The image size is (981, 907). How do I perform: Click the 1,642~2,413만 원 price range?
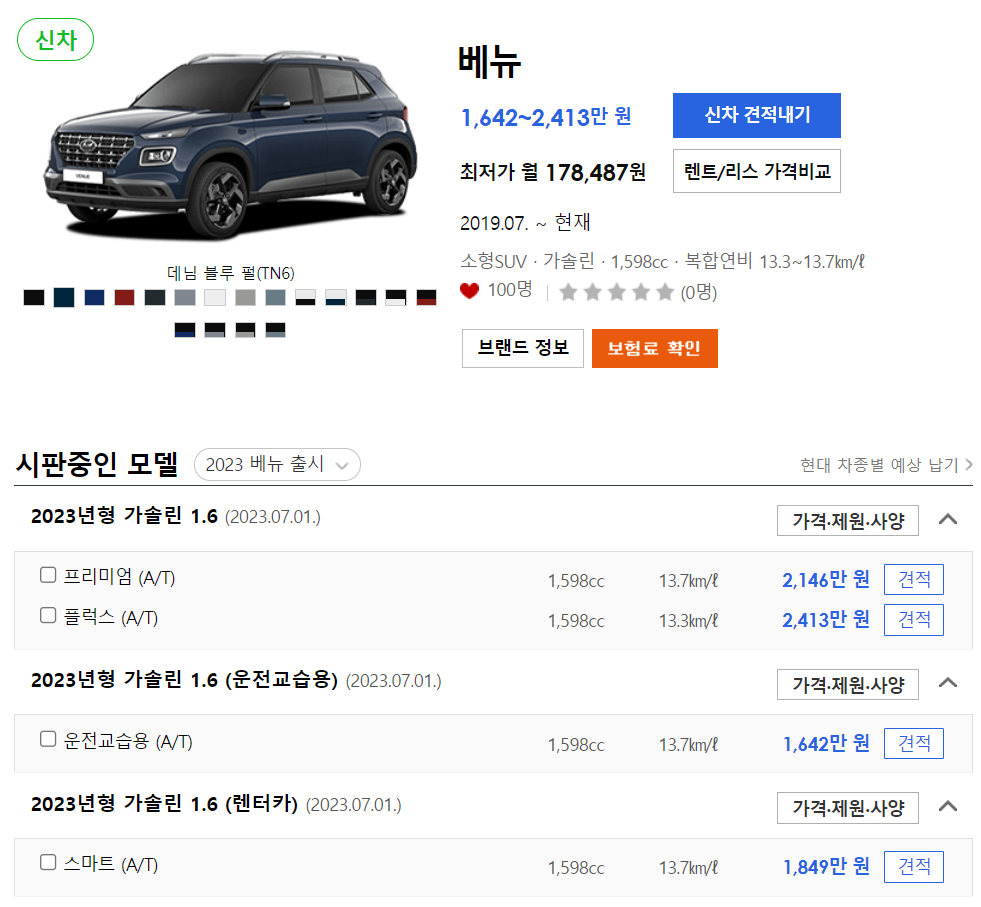click(546, 117)
